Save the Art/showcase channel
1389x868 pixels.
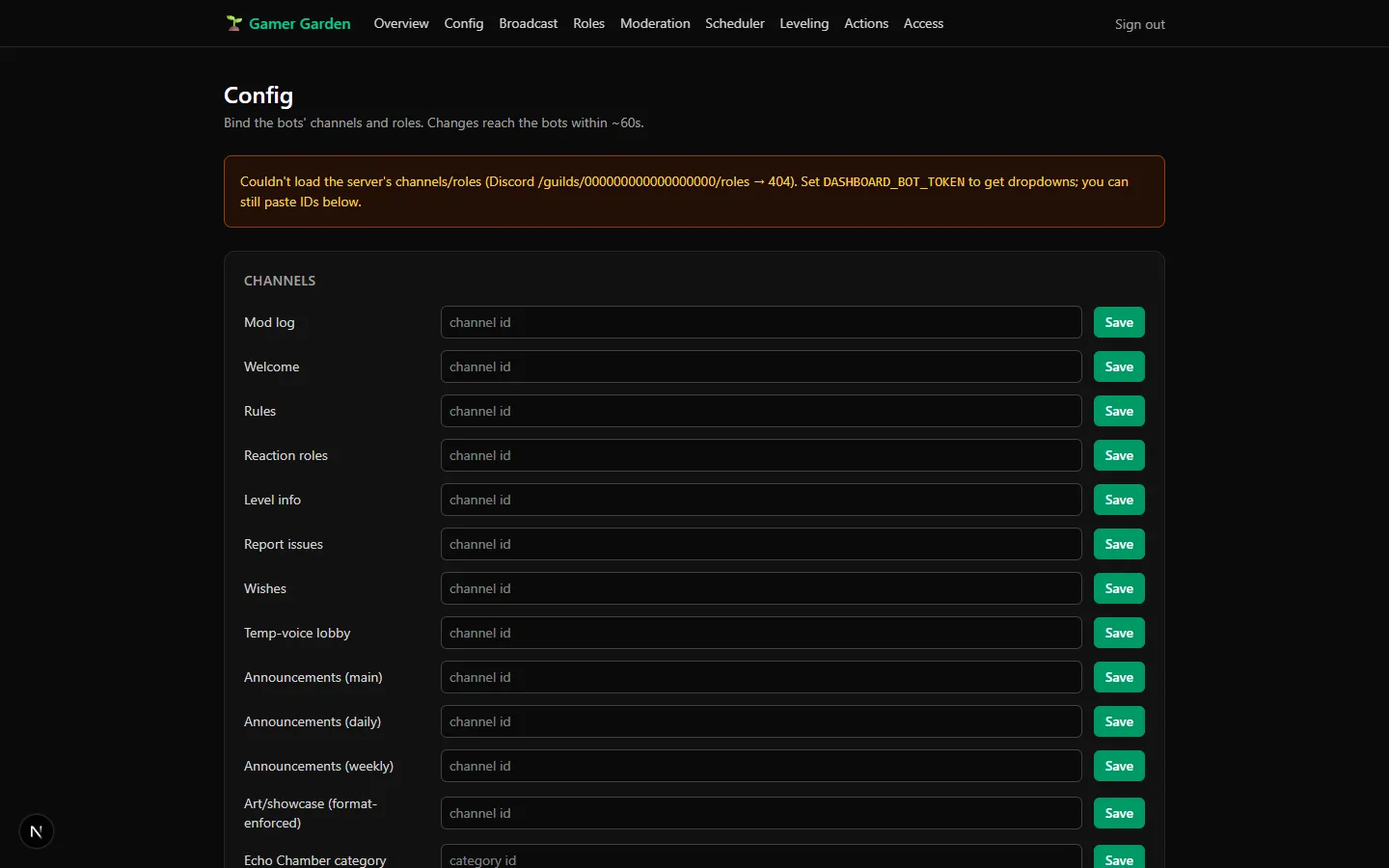pyautogui.click(x=1119, y=813)
